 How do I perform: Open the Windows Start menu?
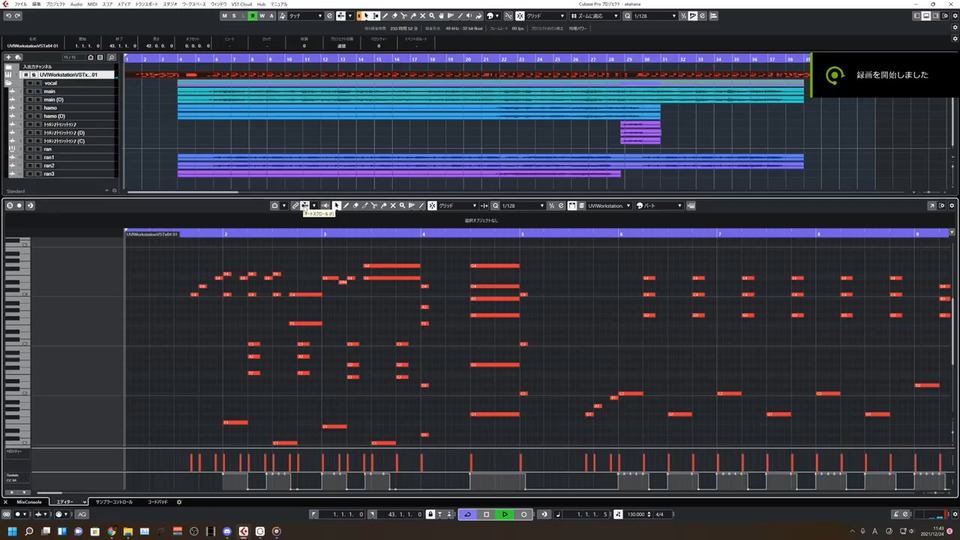12,531
